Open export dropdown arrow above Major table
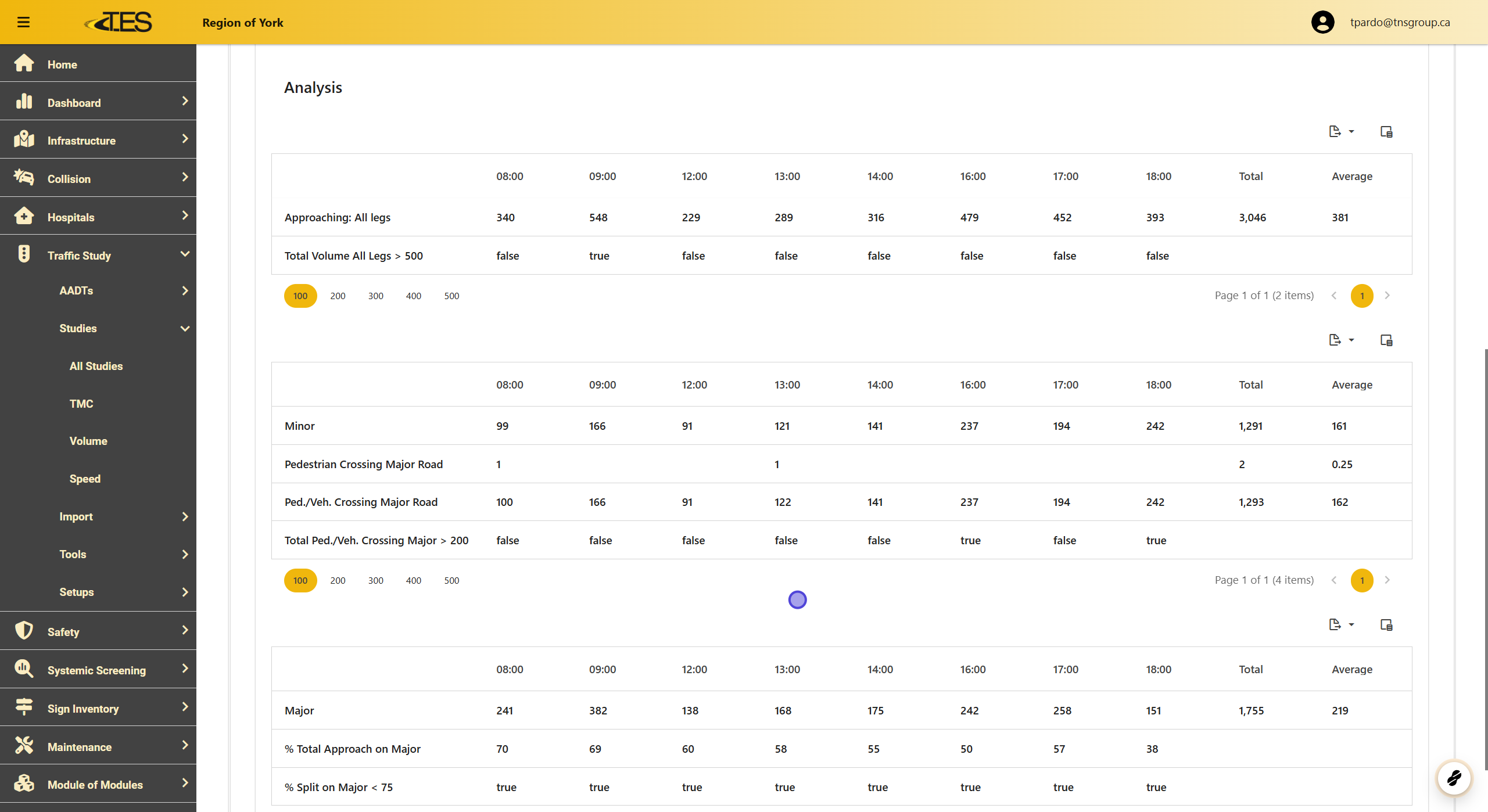 [x=1351, y=624]
